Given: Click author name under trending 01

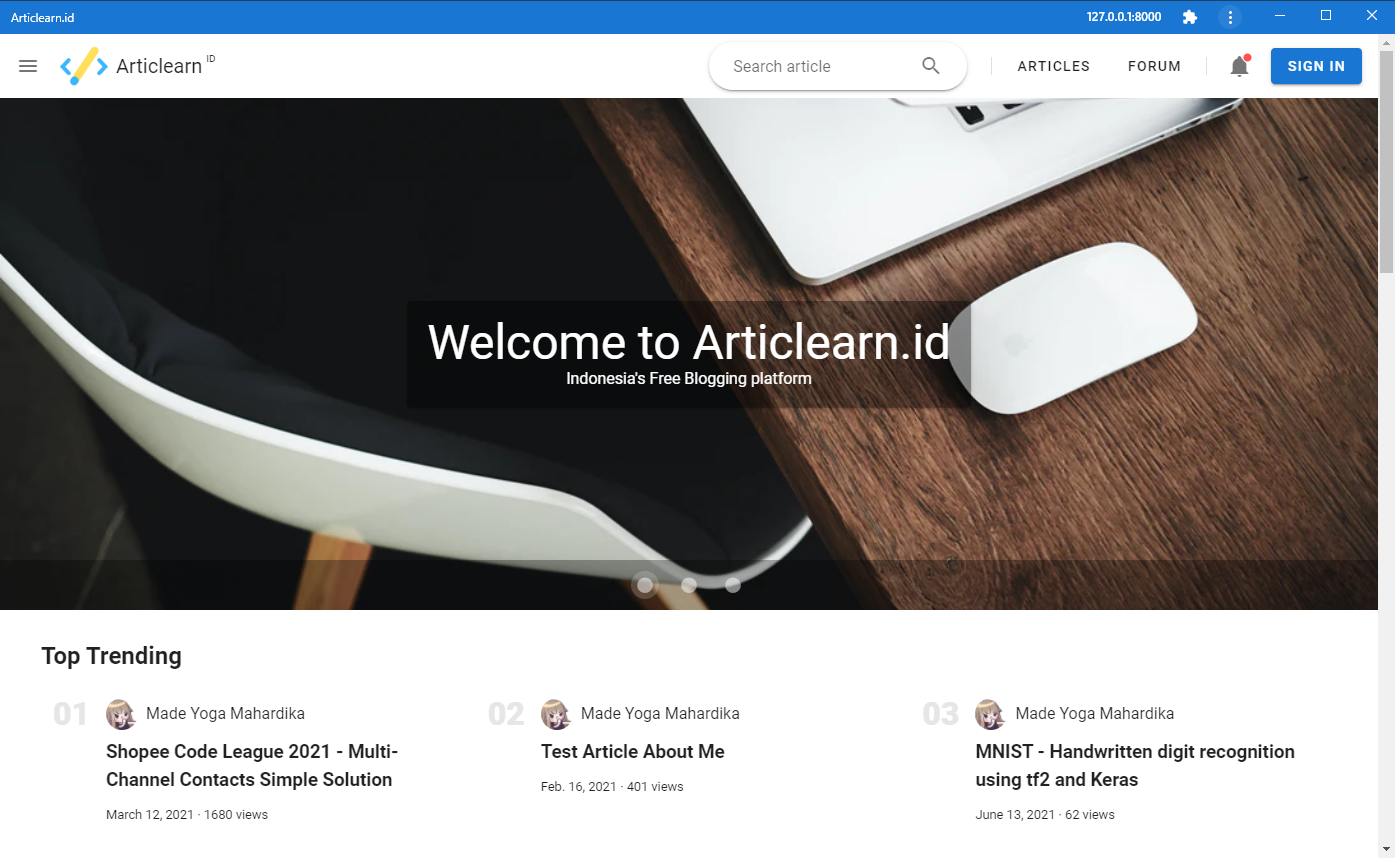Looking at the screenshot, I should coord(225,714).
